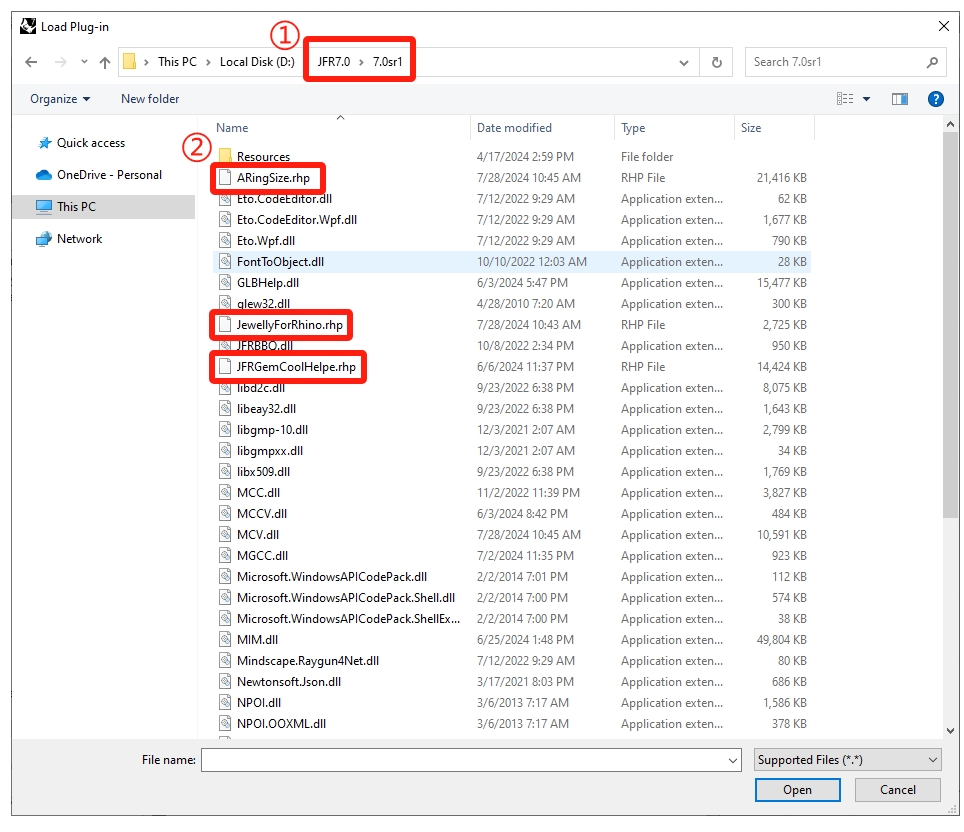Click the Open button
The width and height of the screenshot is (964, 832).
[797, 790]
